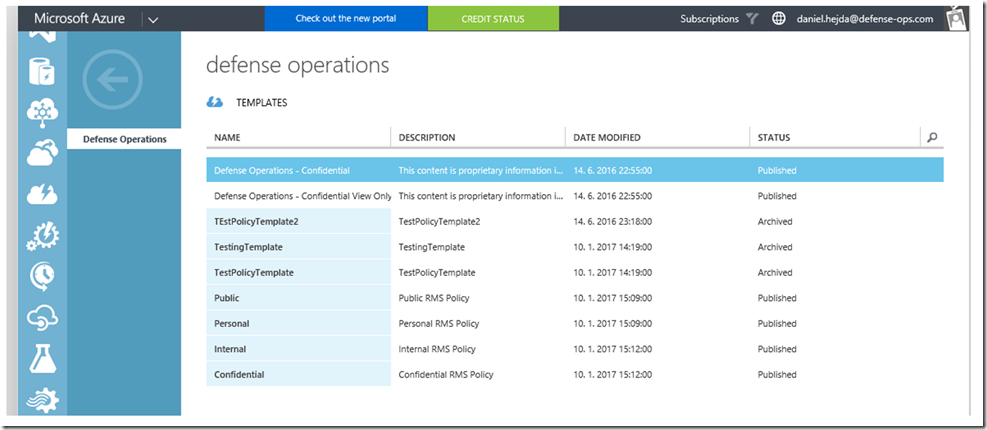This screenshot has height=430, width=987.
Task: Open the gear with lightning sidebar icon
Action: 43,236
